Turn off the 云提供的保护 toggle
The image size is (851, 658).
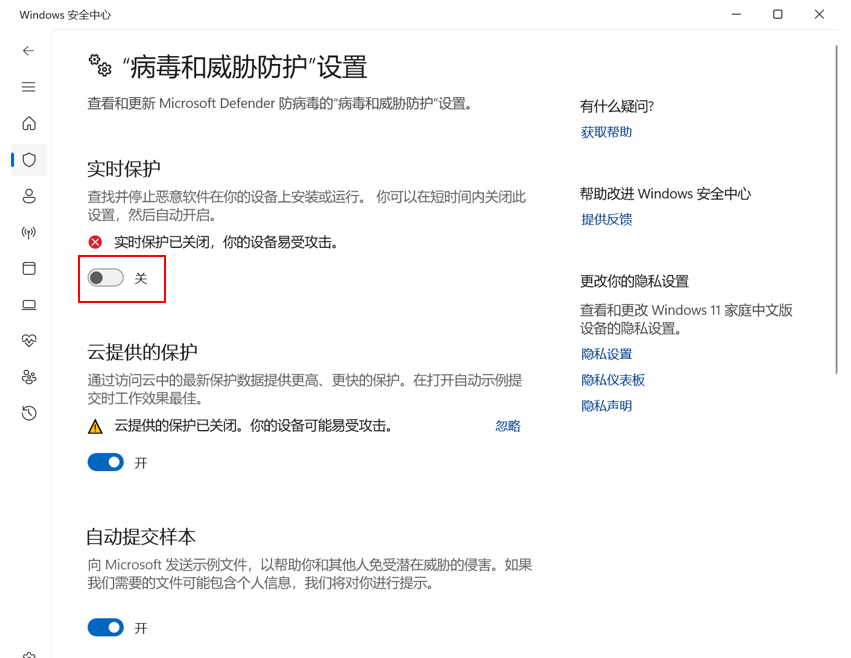[x=106, y=463]
